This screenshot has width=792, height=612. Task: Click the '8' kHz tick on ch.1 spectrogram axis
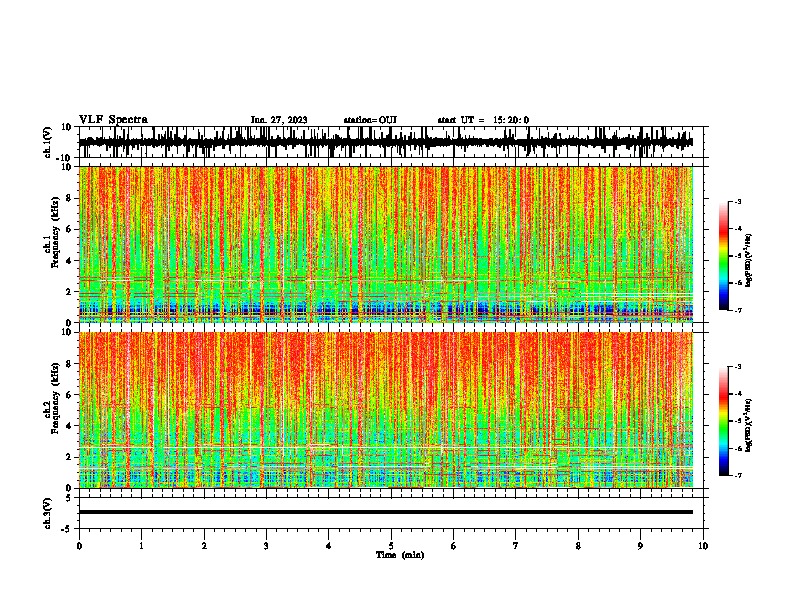click(x=69, y=198)
